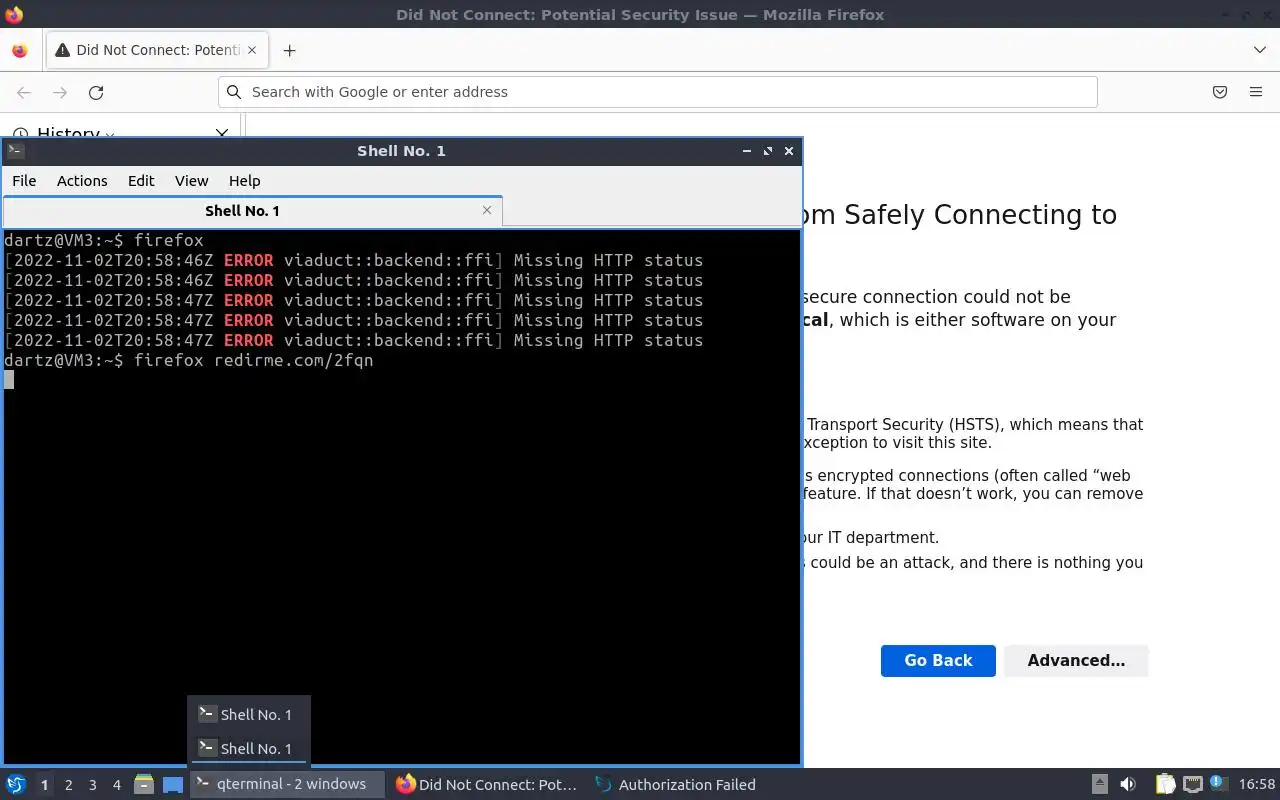The image size is (1280, 800).
Task: Choose first 'Shell No. 1' in taskbar popup
Action: [x=249, y=714]
